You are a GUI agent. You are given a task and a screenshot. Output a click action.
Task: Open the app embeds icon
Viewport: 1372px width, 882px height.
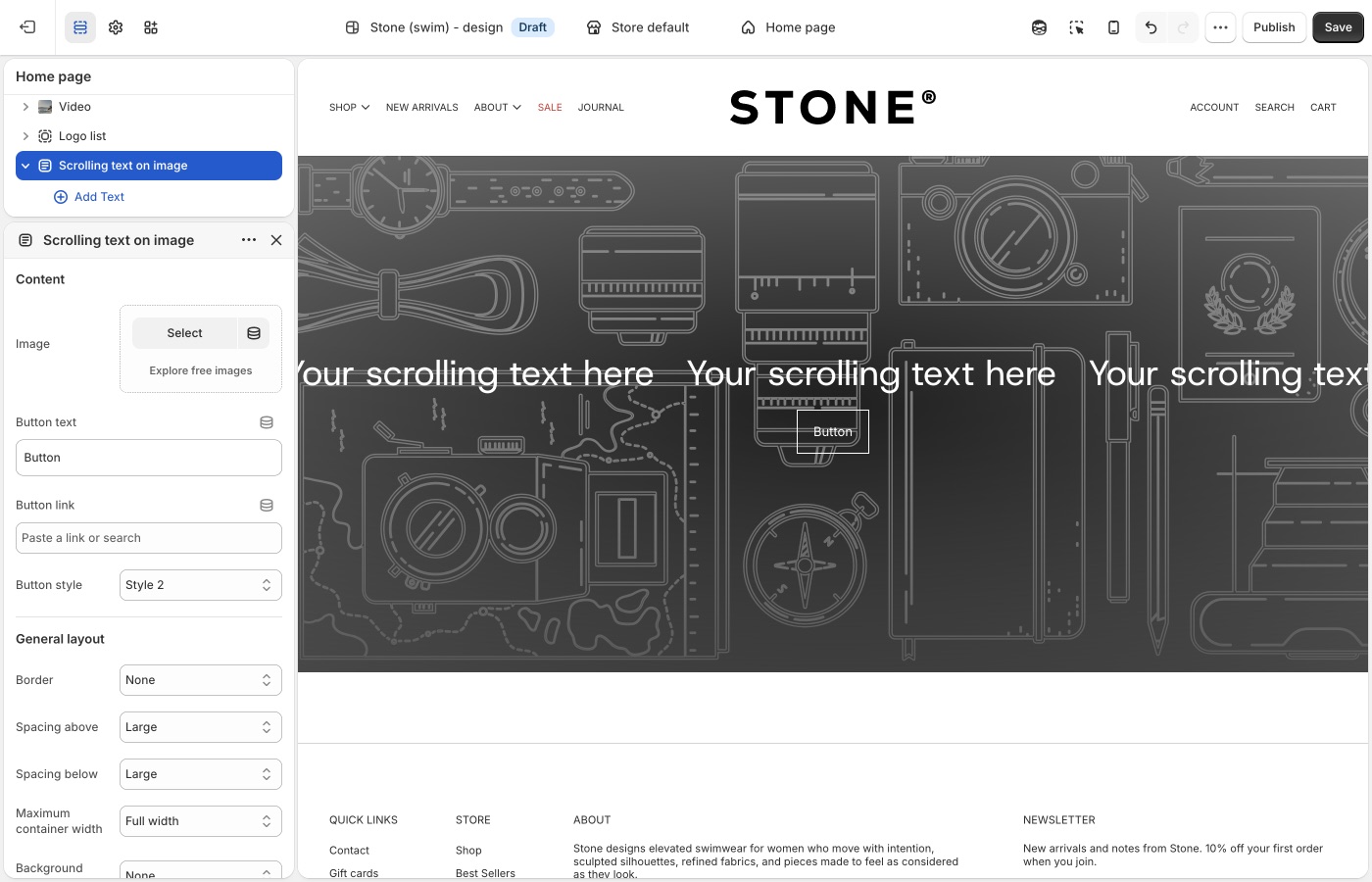point(151,27)
